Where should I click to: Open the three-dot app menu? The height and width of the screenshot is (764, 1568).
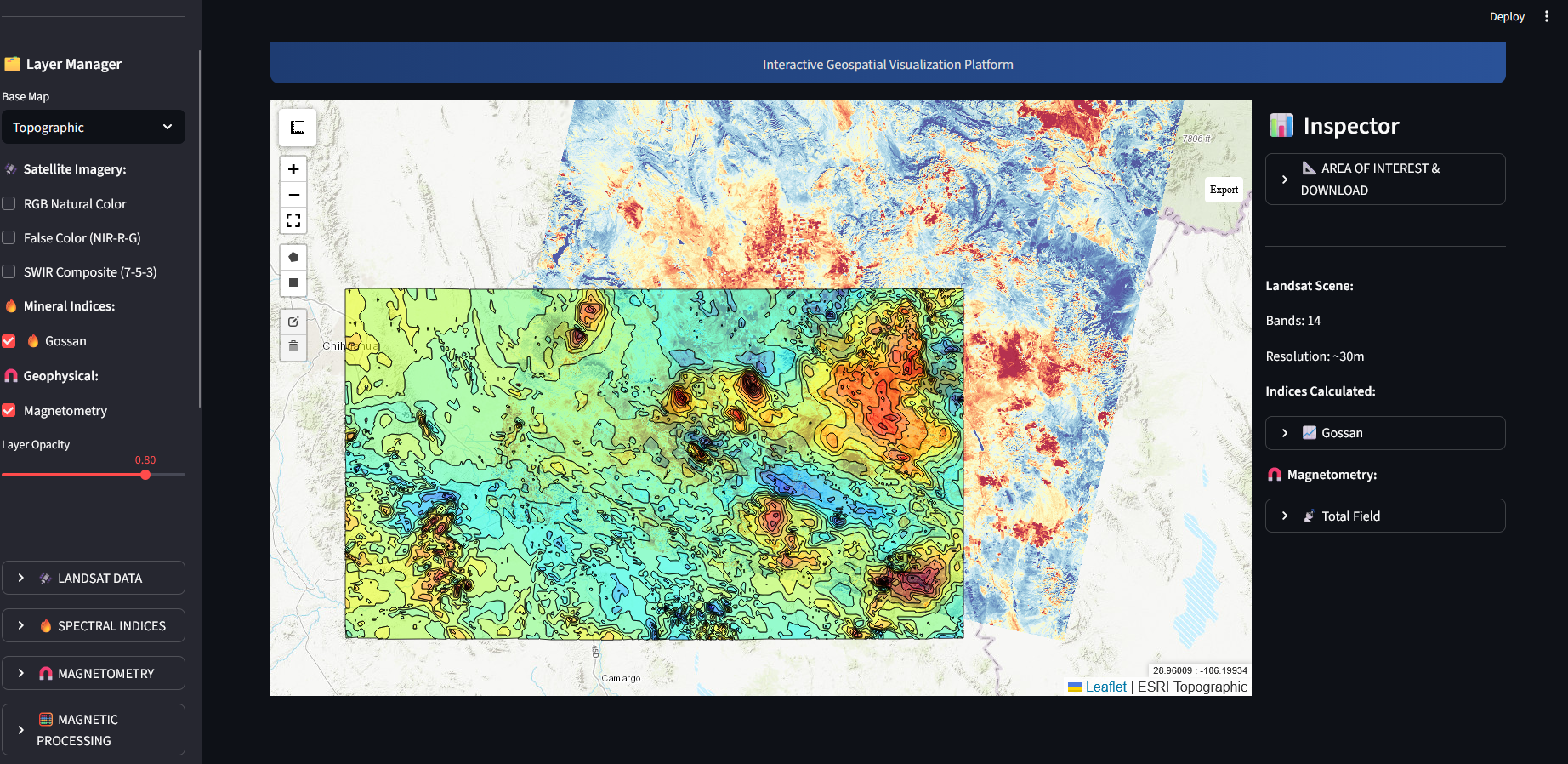(1546, 16)
